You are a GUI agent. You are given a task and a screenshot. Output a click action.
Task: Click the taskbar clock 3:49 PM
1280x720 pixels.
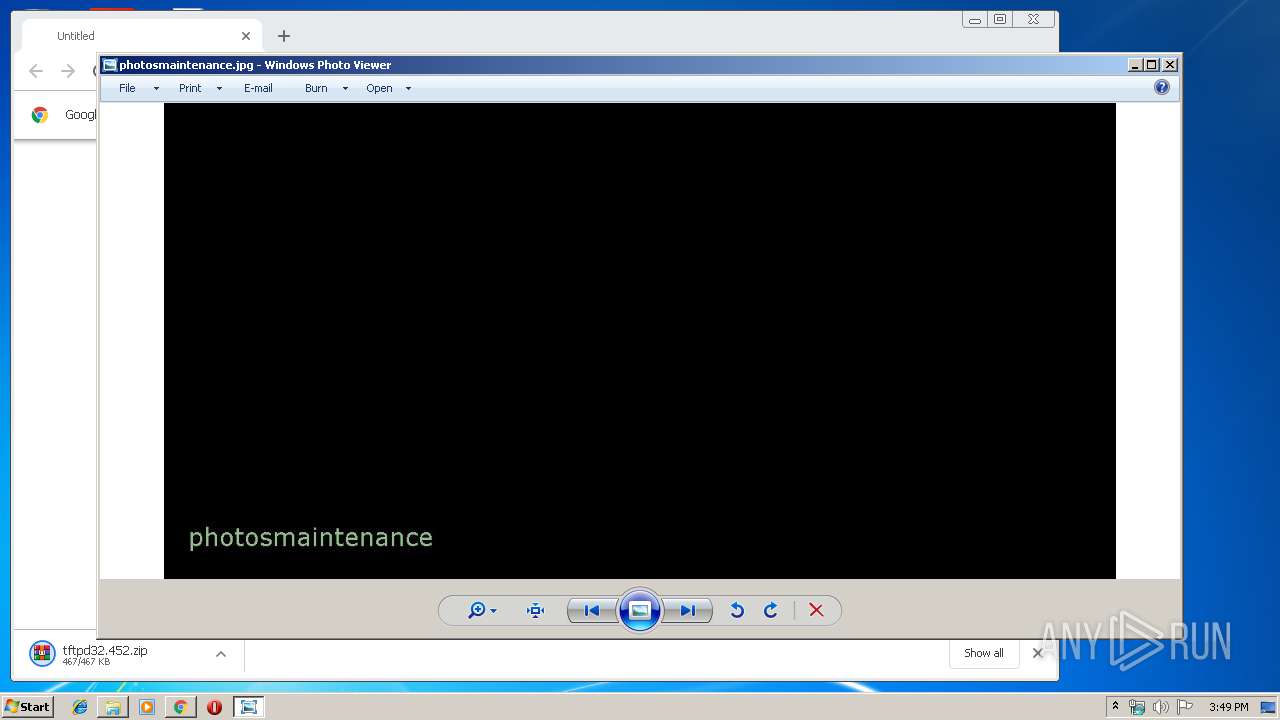tap(1228, 707)
